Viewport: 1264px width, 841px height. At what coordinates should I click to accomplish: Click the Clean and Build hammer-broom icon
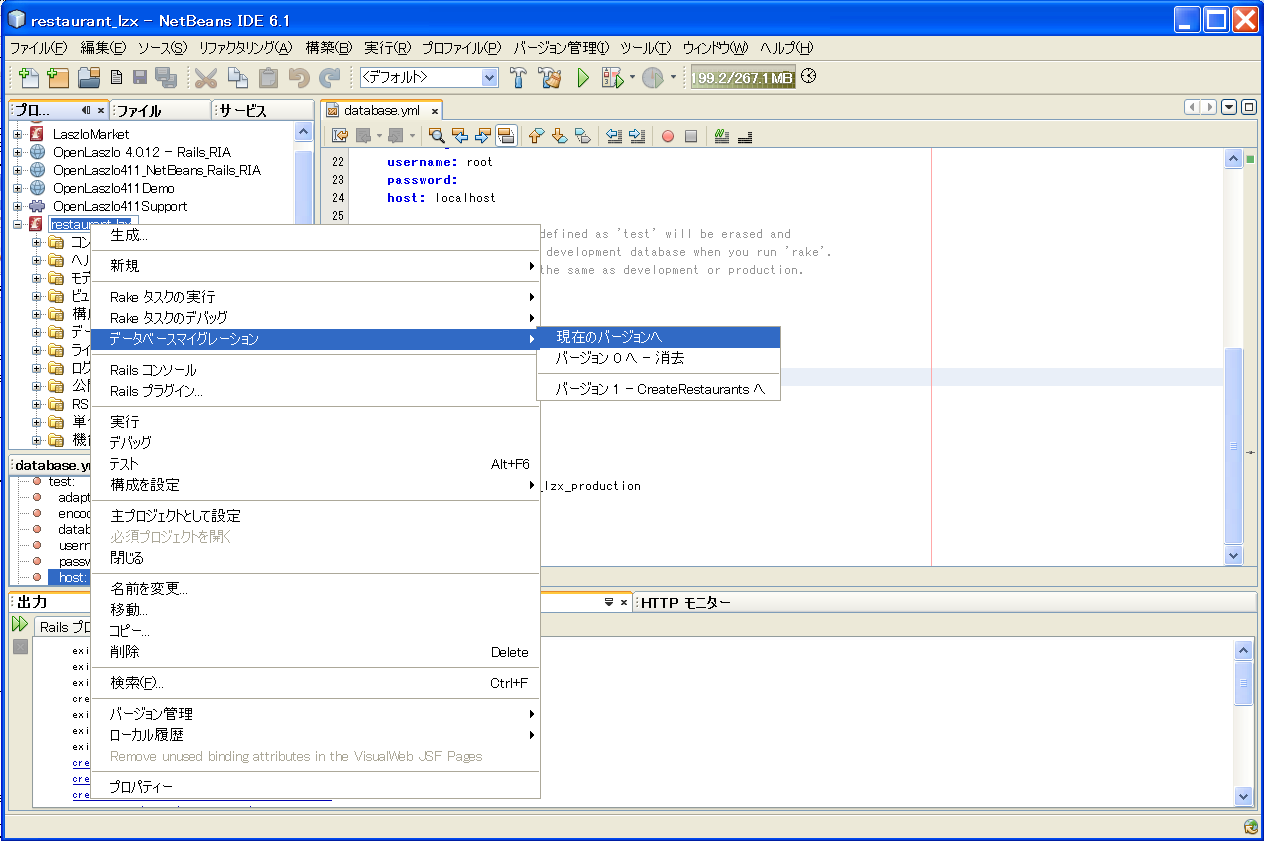click(x=549, y=78)
